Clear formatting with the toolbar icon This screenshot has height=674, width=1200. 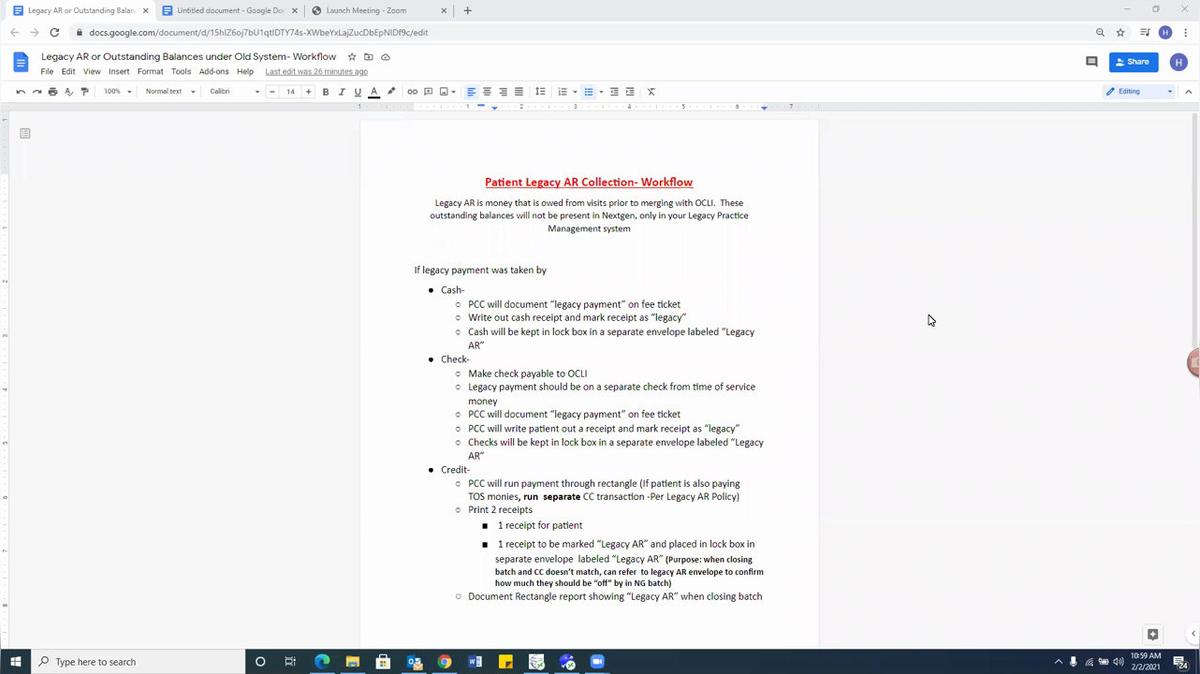pos(650,91)
